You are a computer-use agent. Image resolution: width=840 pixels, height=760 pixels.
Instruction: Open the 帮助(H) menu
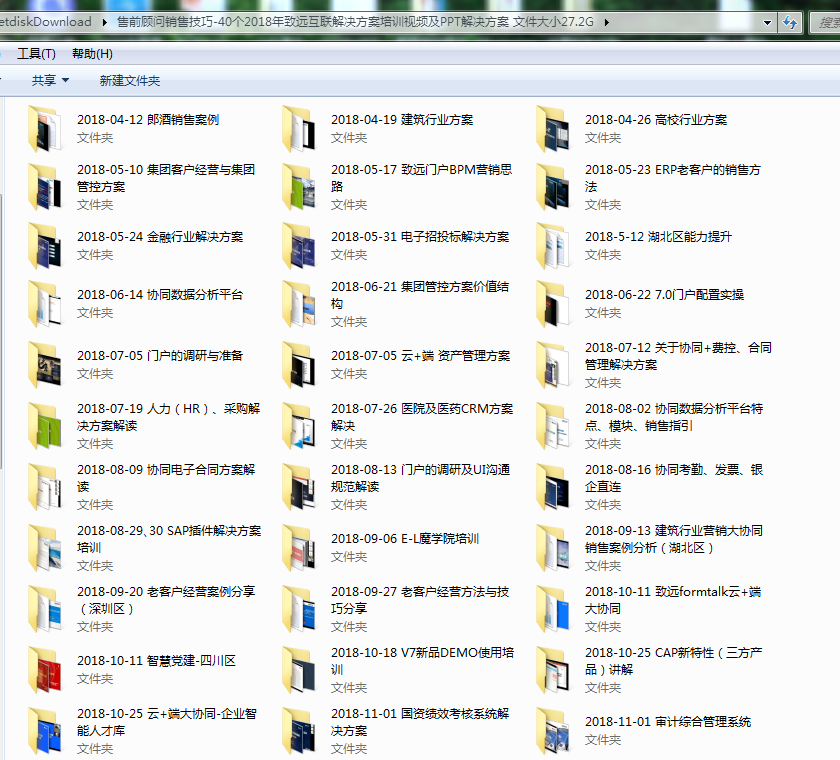click(x=92, y=53)
